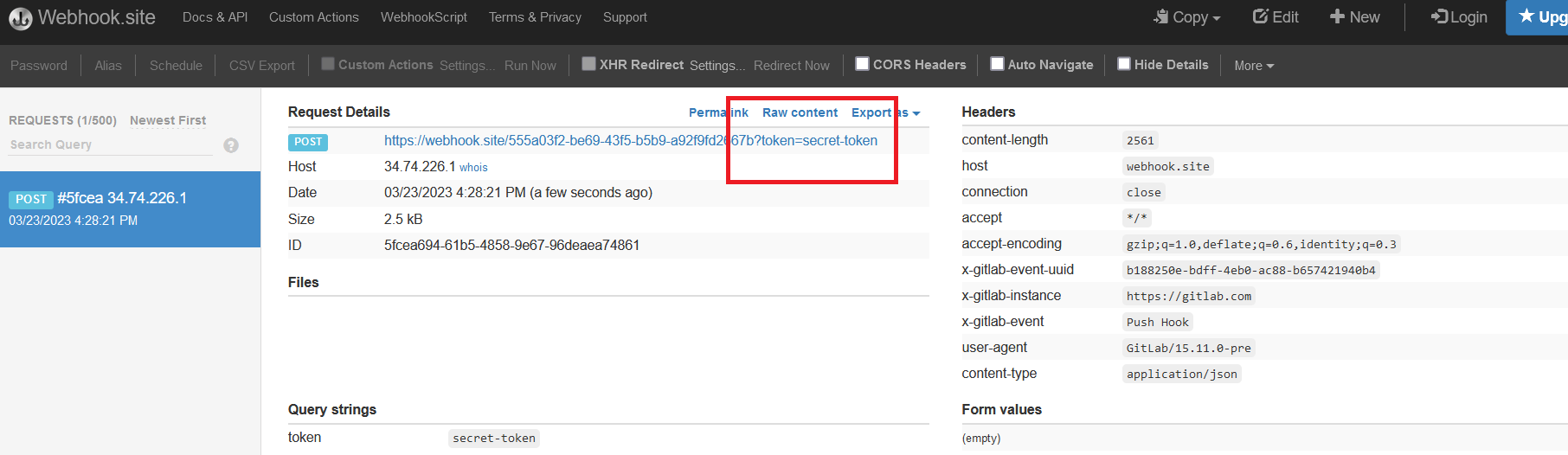The height and width of the screenshot is (455, 1568).
Task: Expand the More dropdown menu
Action: [1253, 66]
